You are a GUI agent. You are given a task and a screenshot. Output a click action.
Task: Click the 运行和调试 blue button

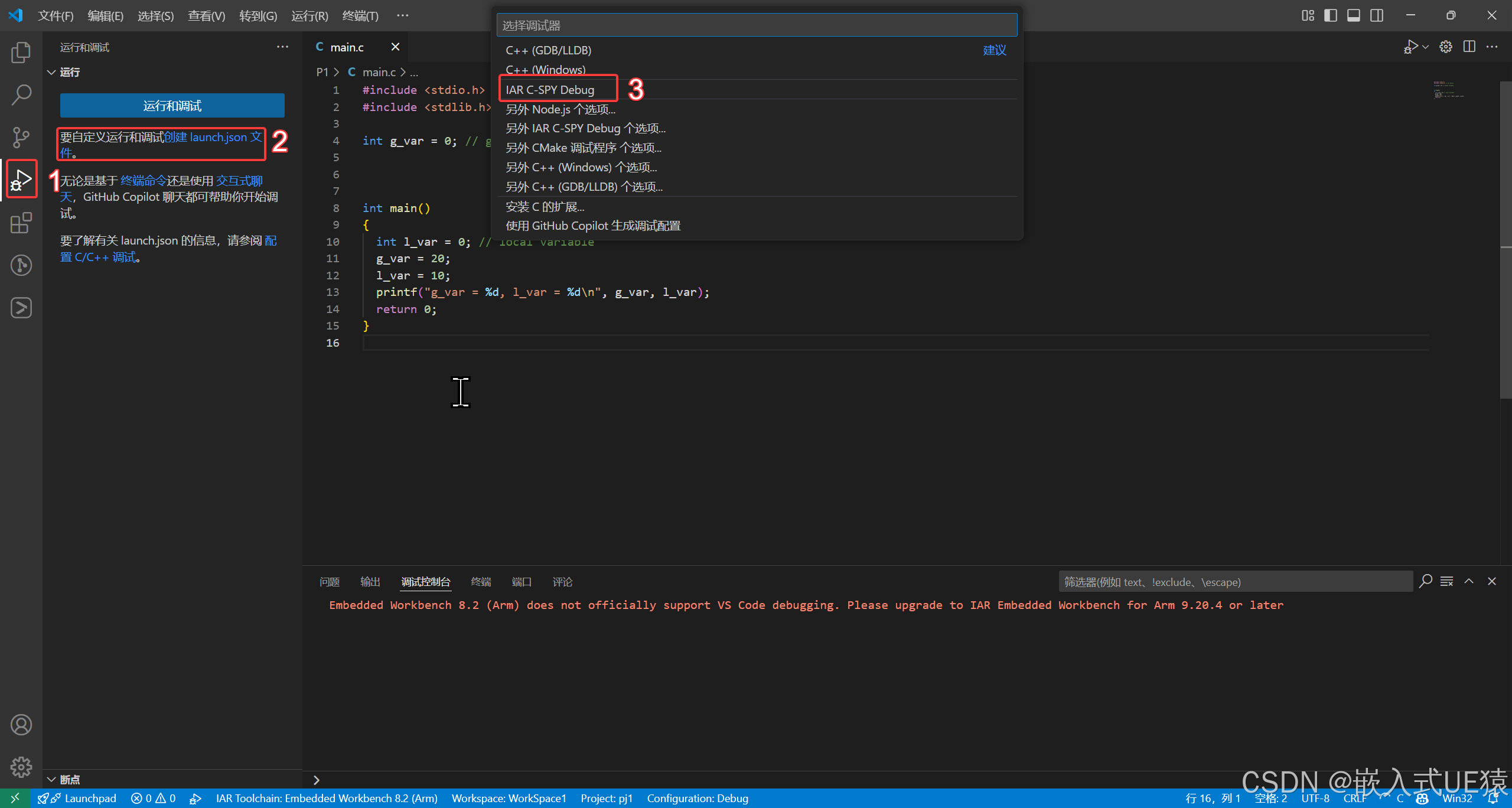tap(172, 106)
